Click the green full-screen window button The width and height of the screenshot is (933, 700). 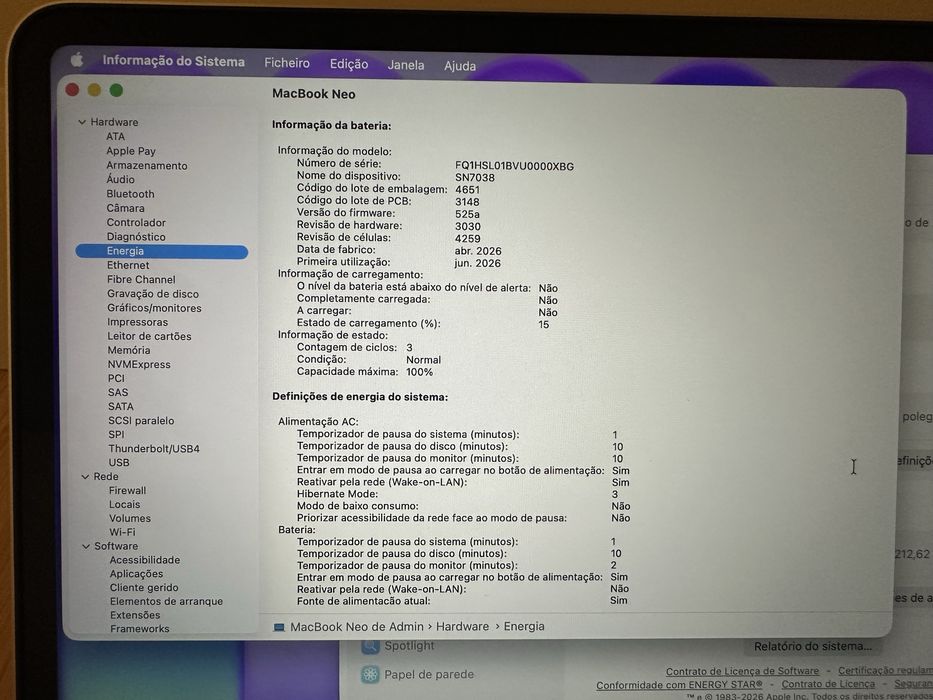(116, 90)
